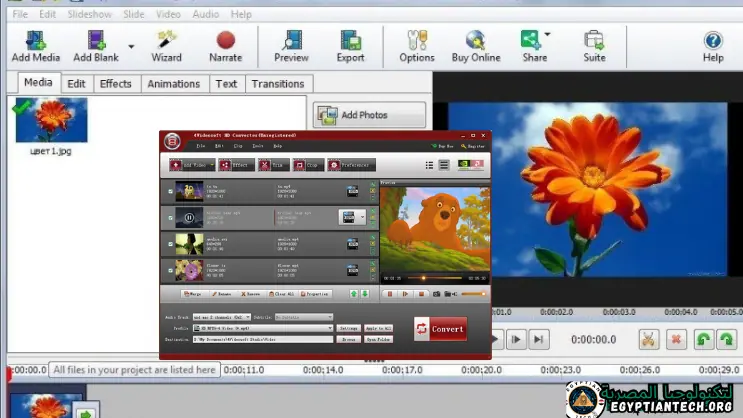The width and height of the screenshot is (743, 418).
Task: Open the Subtitle dropdown in converter
Action: (330, 317)
